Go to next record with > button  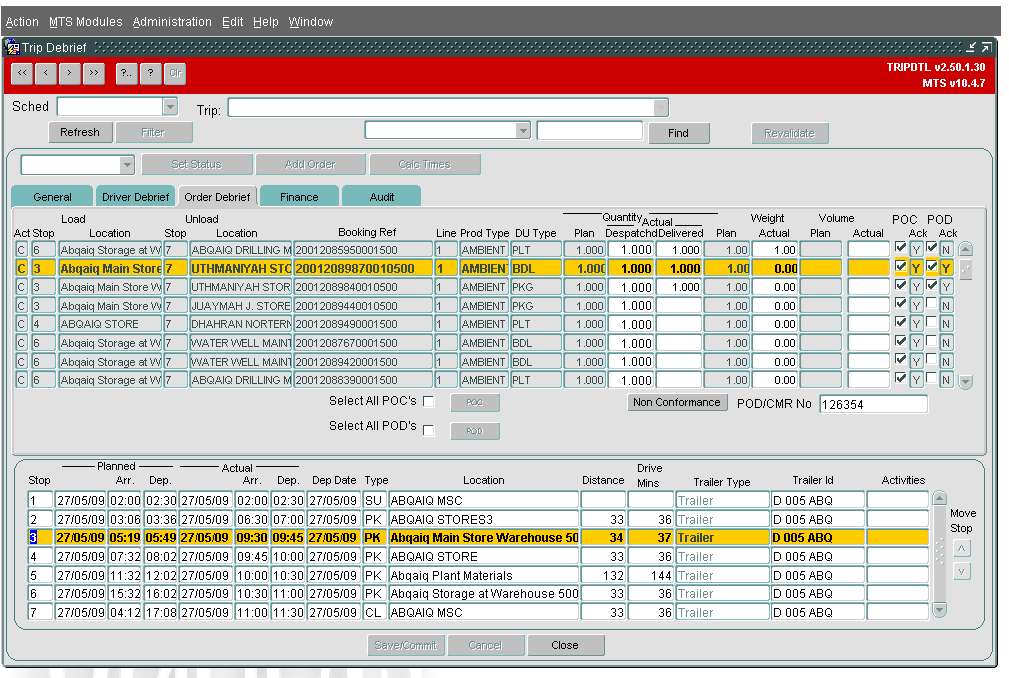coord(69,73)
